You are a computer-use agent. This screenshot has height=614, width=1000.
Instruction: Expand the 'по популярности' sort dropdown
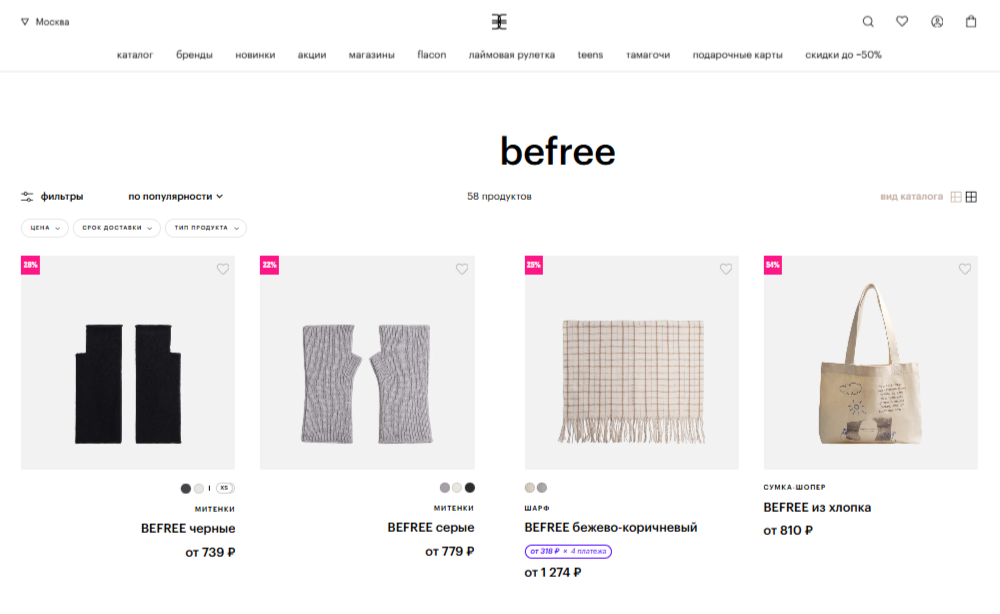coord(175,197)
